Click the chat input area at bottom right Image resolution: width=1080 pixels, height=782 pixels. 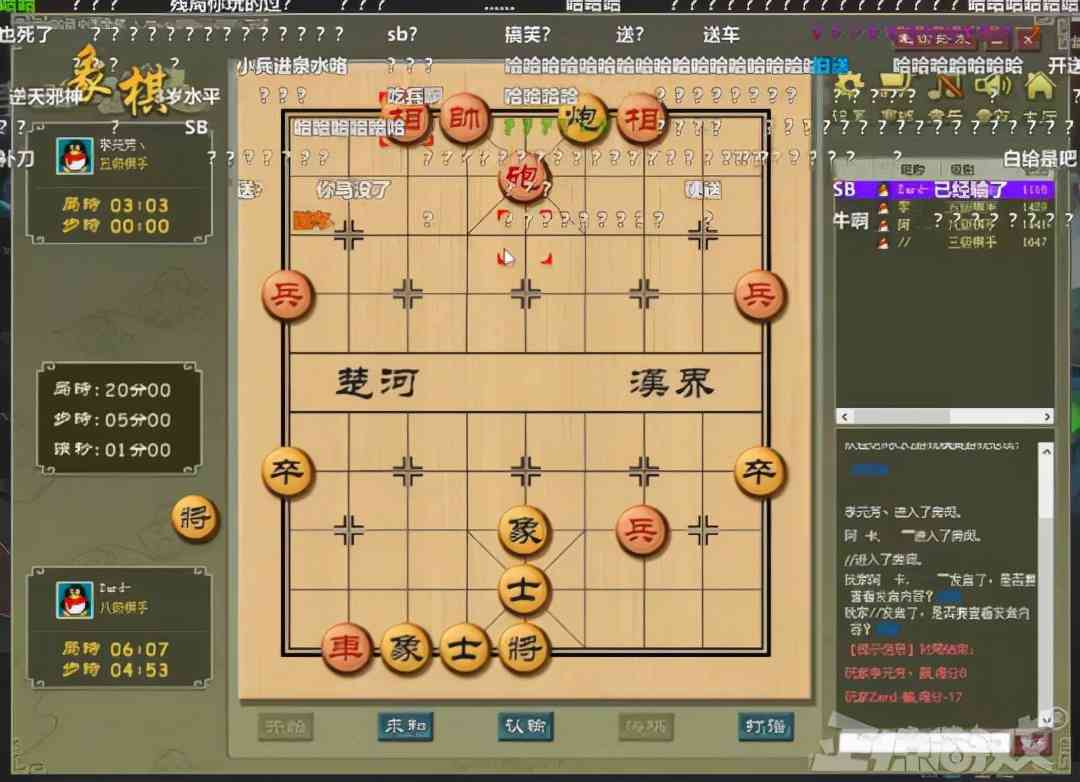920,743
